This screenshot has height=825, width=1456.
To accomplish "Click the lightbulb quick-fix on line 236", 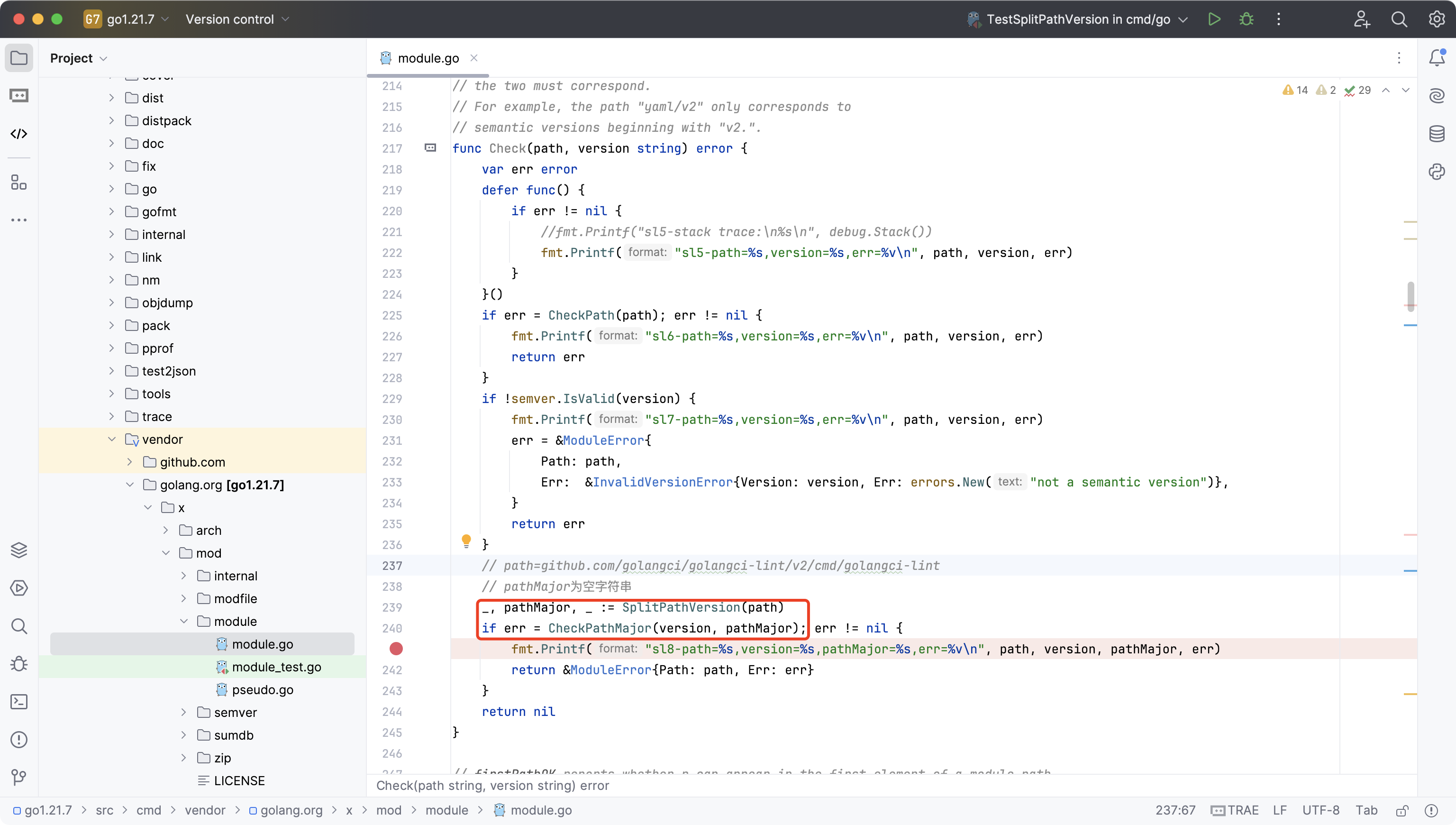I will (465, 541).
